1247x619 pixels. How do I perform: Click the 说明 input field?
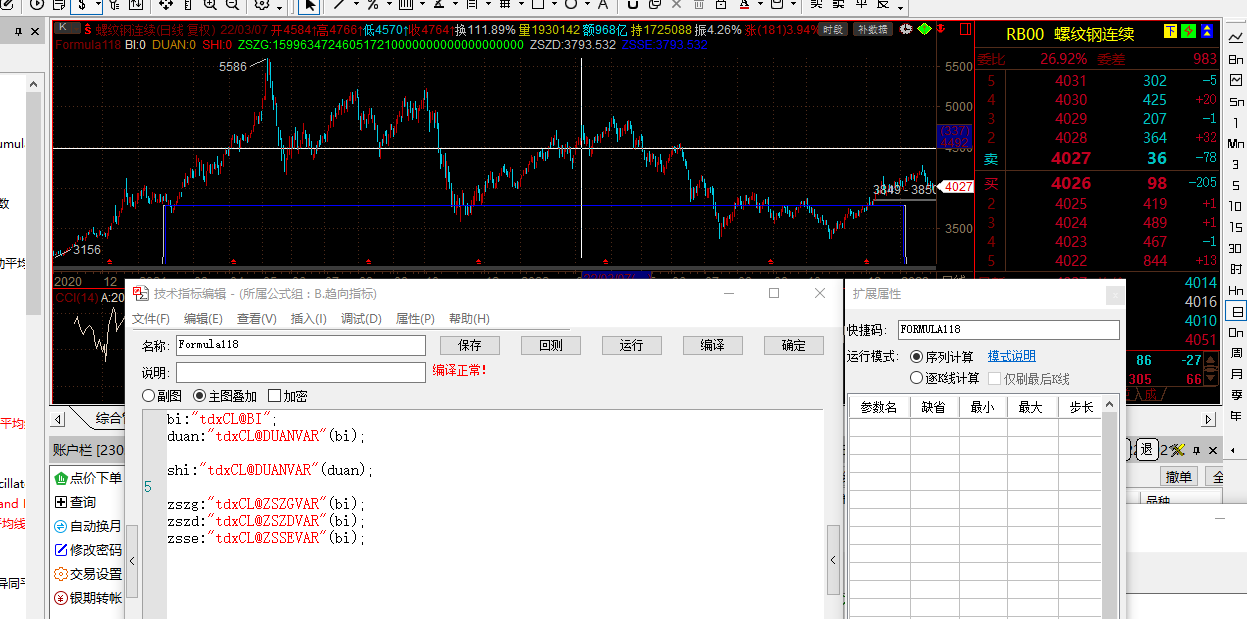tap(301, 372)
